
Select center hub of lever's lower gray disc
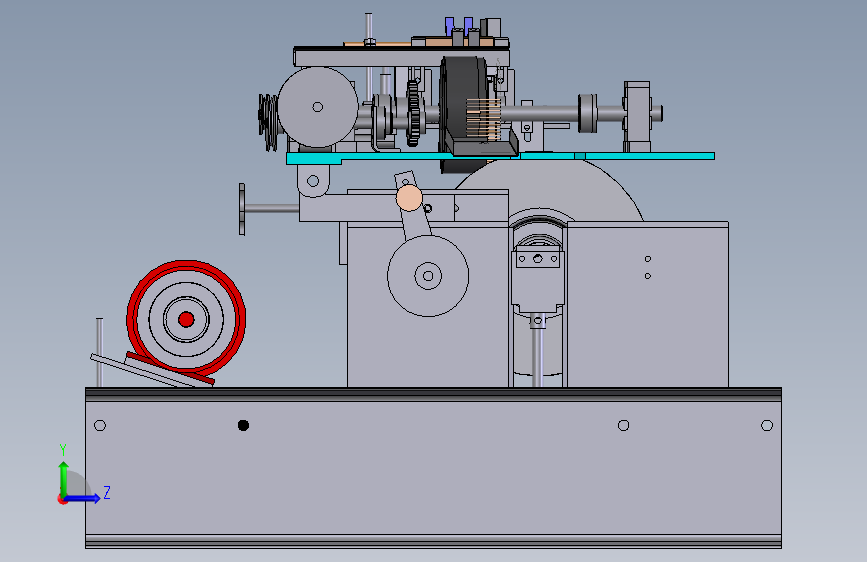coord(428,275)
